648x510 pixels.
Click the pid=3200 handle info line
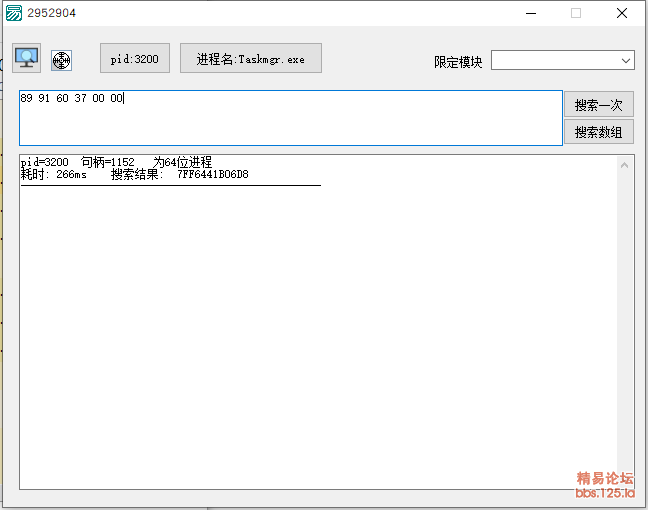click(116, 162)
